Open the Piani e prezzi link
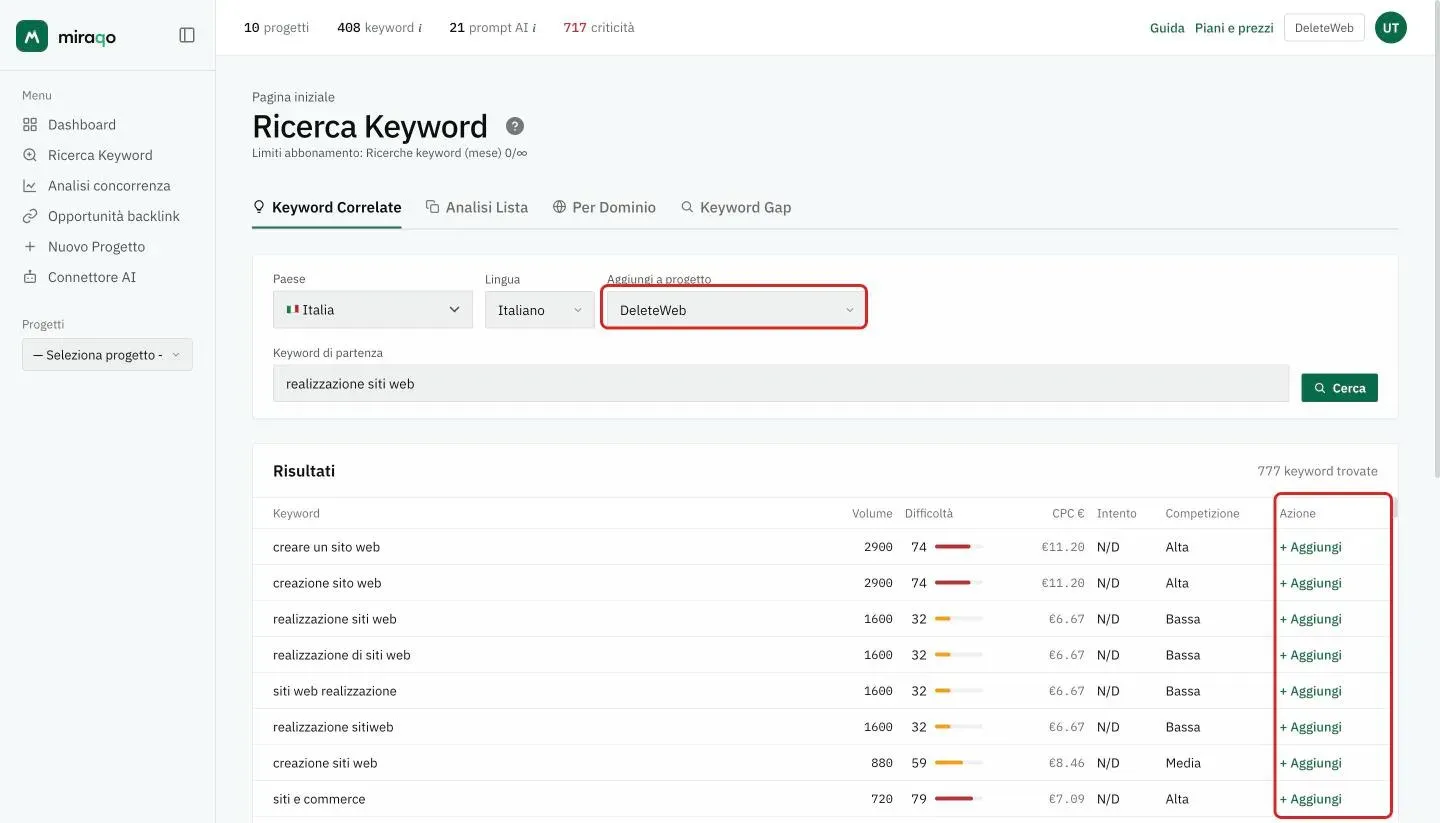The height and width of the screenshot is (823, 1440). 1234,28
